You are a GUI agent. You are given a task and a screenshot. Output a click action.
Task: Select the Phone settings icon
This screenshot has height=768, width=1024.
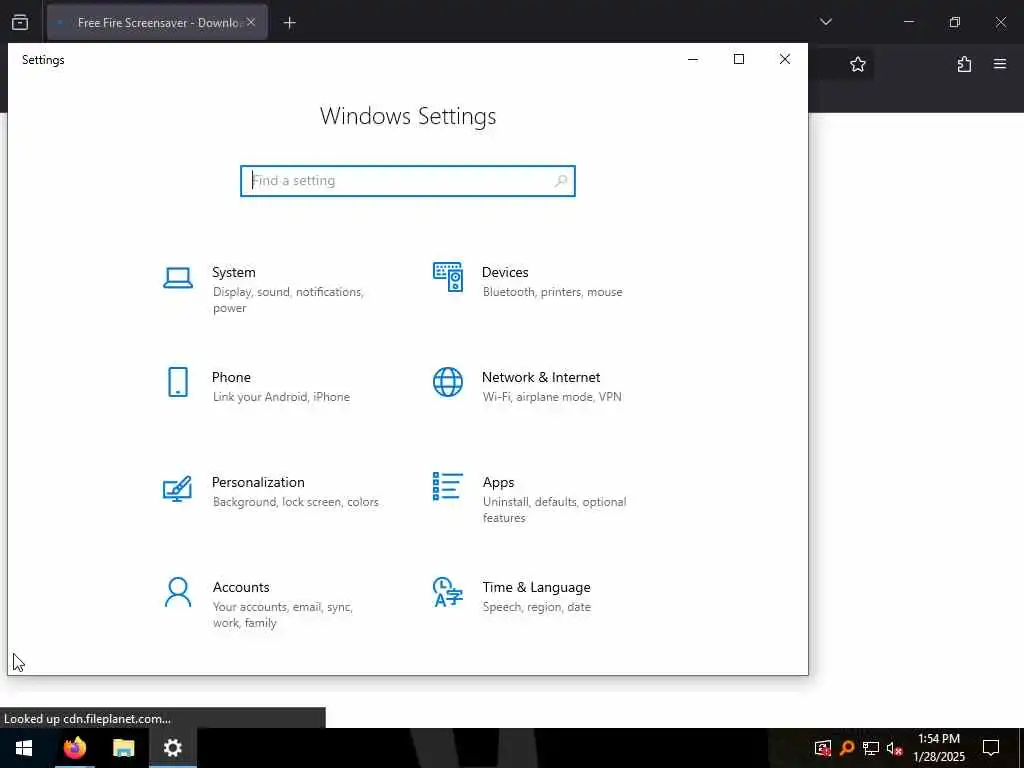click(x=178, y=382)
